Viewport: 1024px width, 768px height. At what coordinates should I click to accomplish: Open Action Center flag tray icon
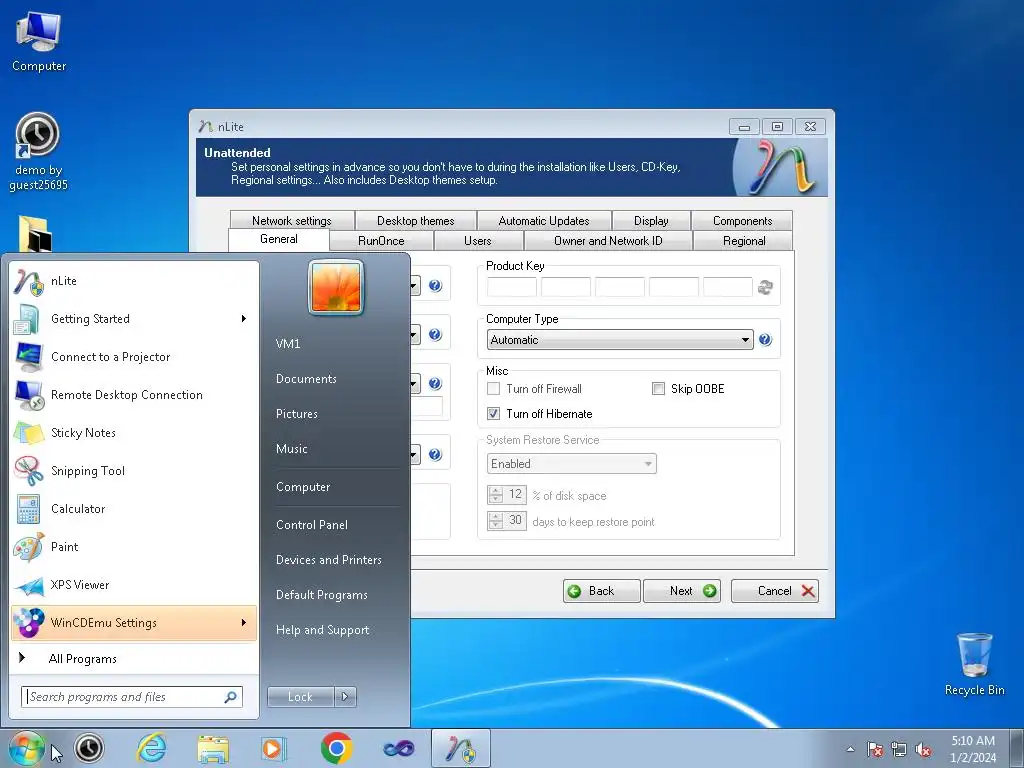[x=874, y=749]
